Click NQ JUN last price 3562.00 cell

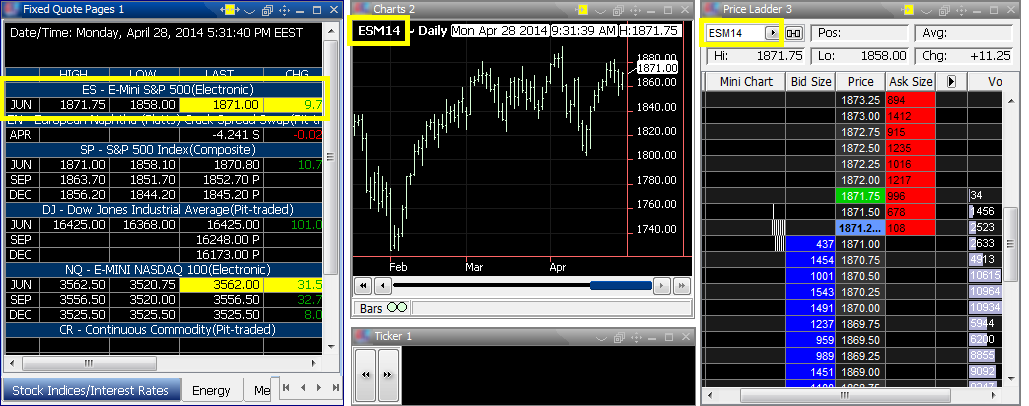[x=221, y=285]
